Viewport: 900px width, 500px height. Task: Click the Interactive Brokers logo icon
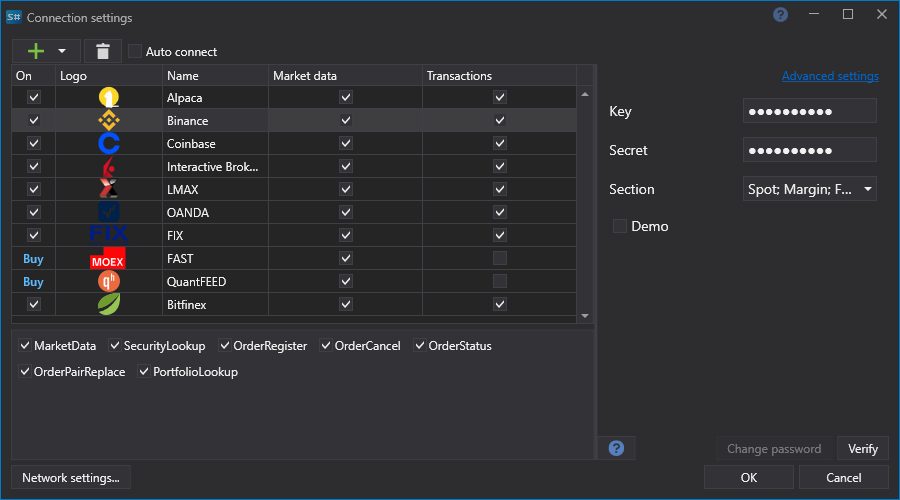coord(108,166)
